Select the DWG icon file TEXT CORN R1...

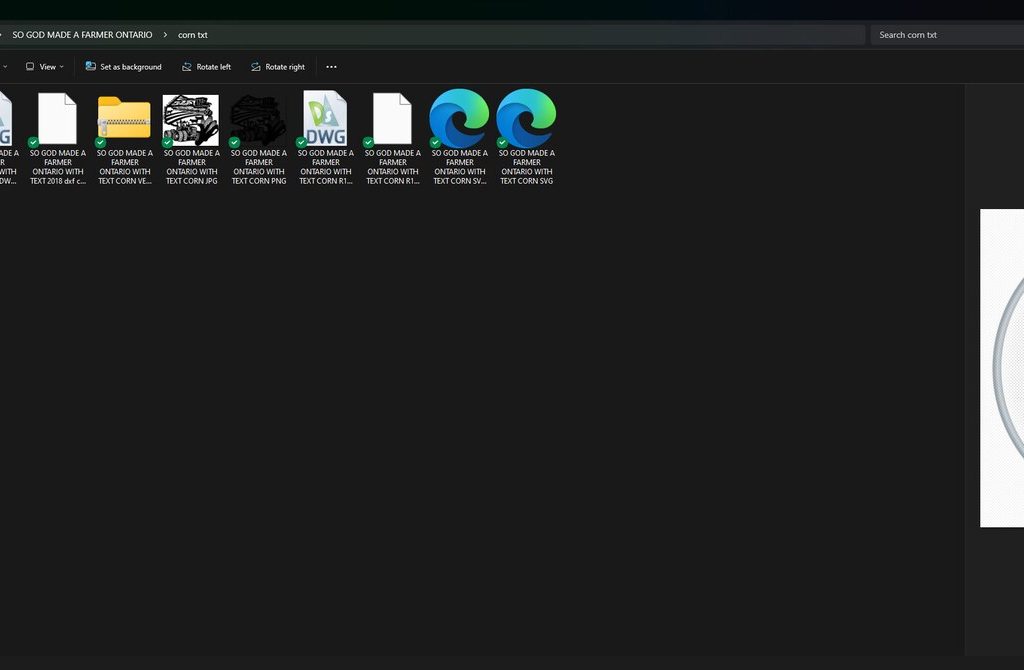tap(325, 120)
